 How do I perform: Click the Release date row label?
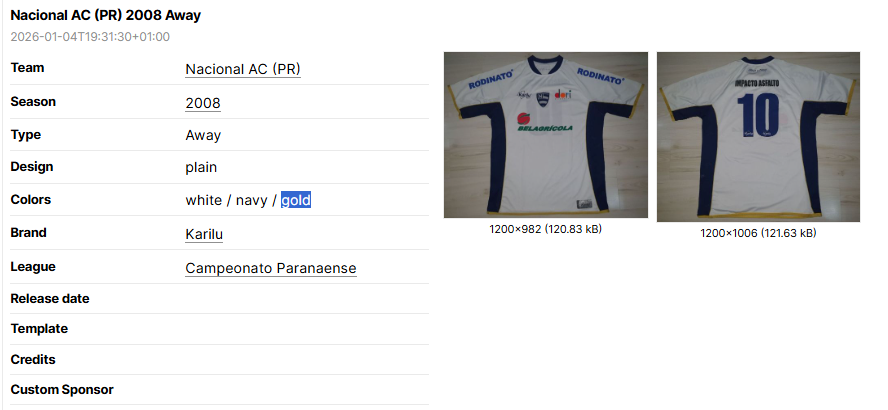coord(50,298)
